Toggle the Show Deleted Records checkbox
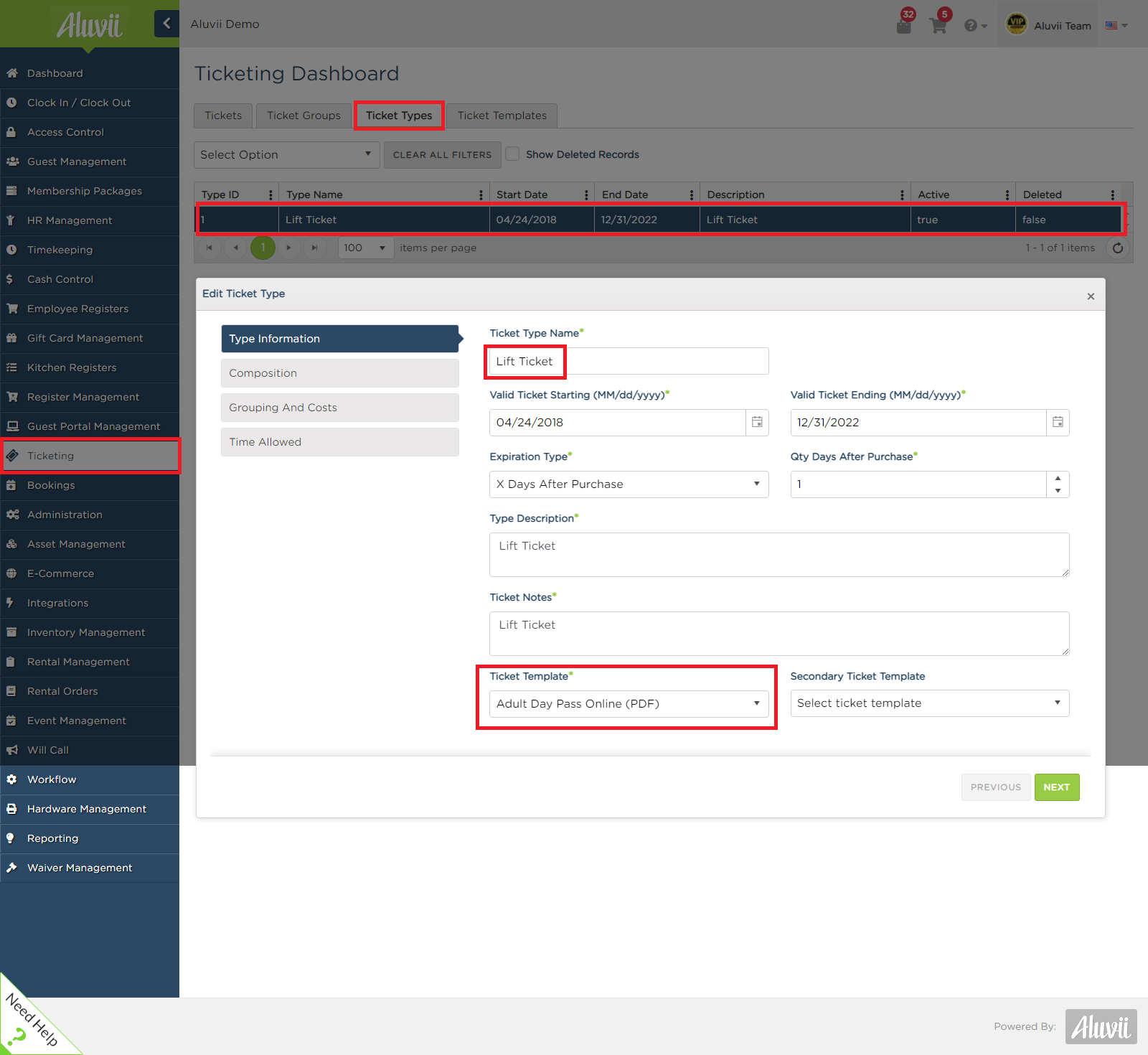The image size is (1148, 1055). pos(512,154)
